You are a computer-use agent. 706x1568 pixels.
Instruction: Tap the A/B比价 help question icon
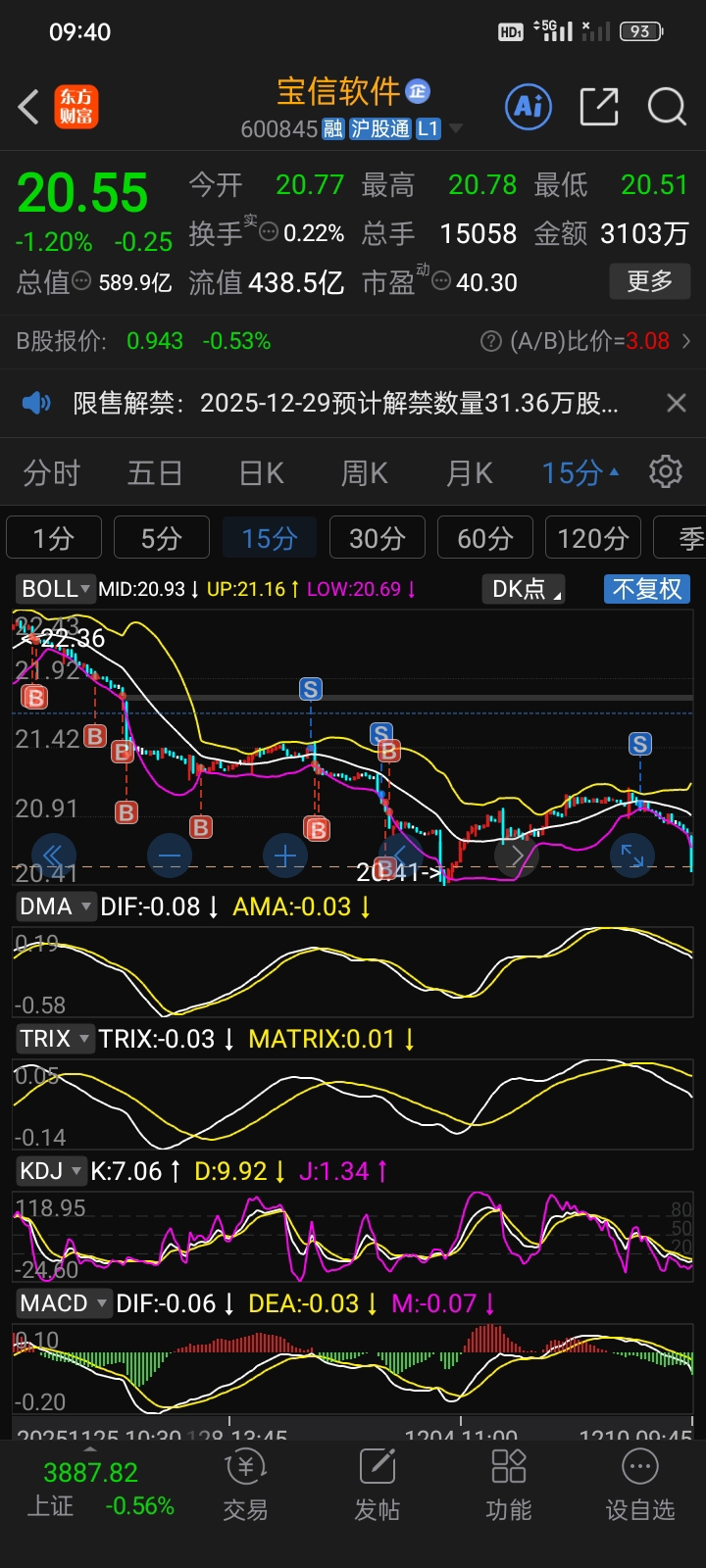click(x=491, y=341)
